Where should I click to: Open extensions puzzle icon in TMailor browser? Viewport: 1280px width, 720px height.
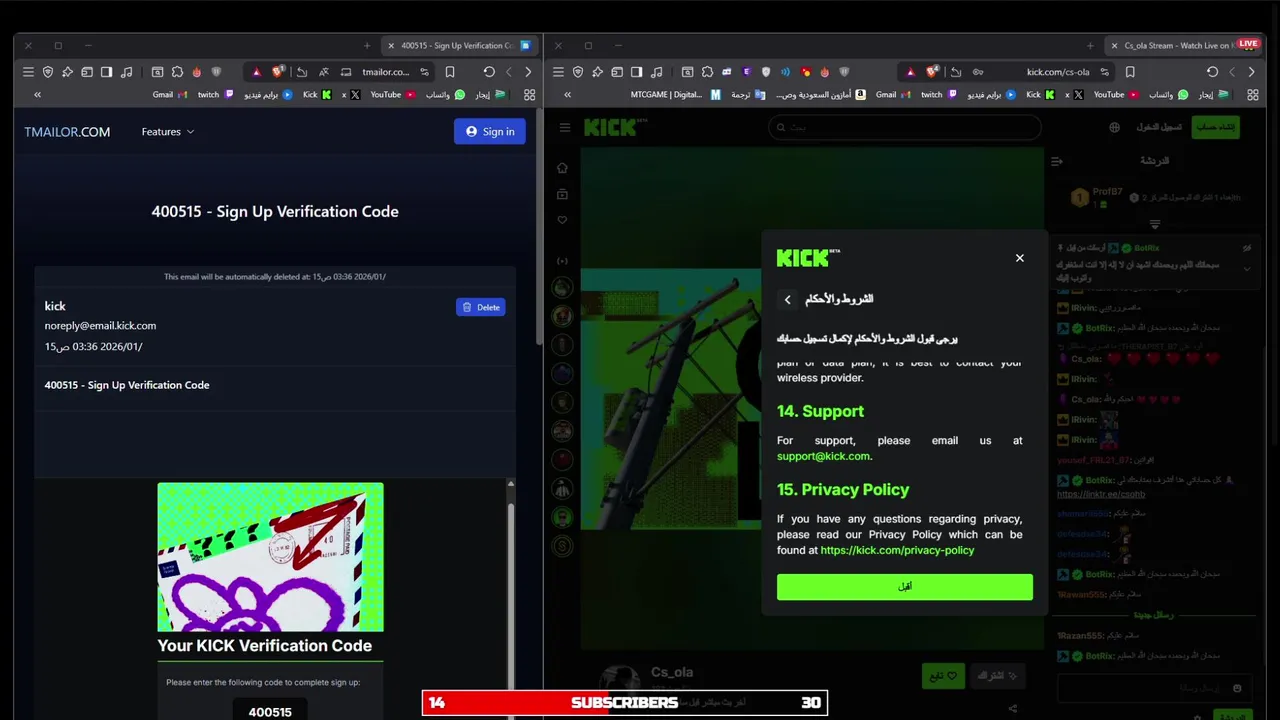pyautogui.click(x=177, y=72)
